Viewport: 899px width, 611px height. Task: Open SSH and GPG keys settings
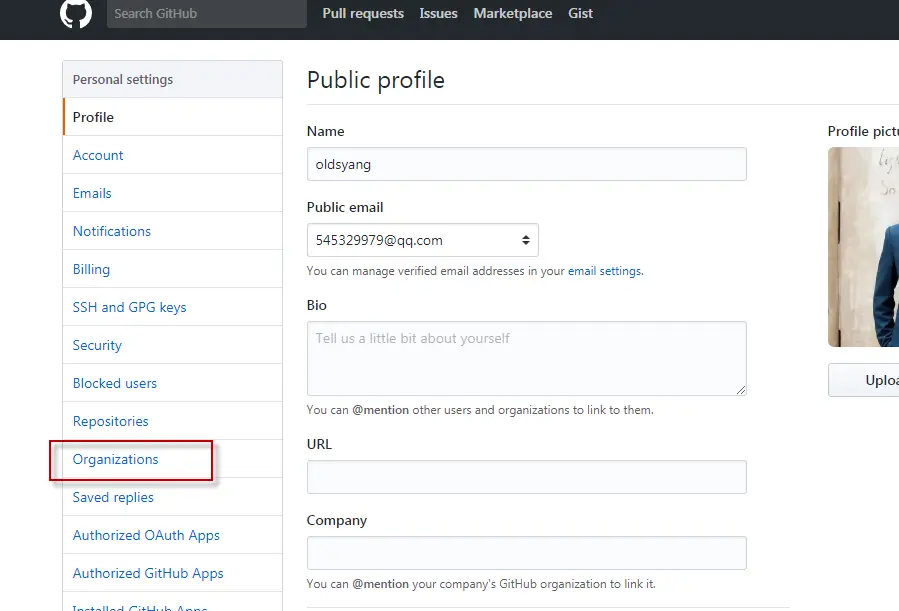click(x=130, y=307)
